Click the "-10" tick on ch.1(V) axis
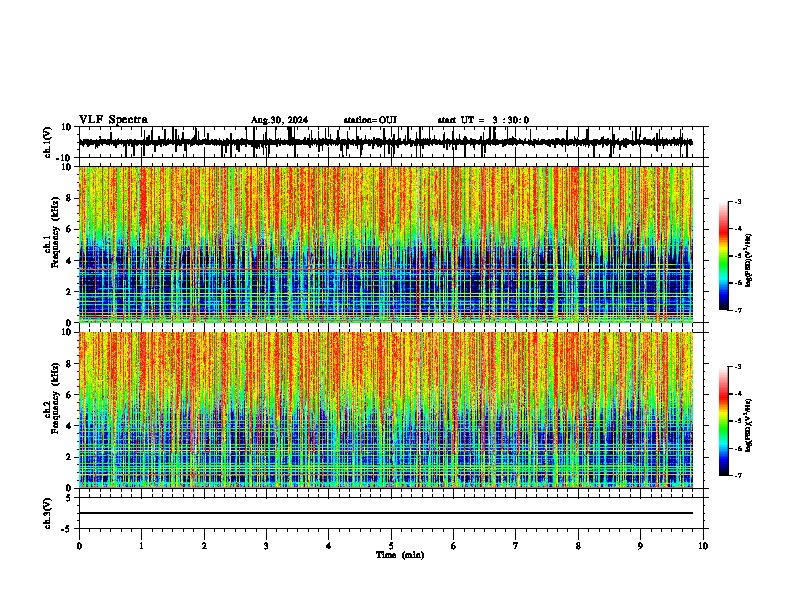 point(65,157)
